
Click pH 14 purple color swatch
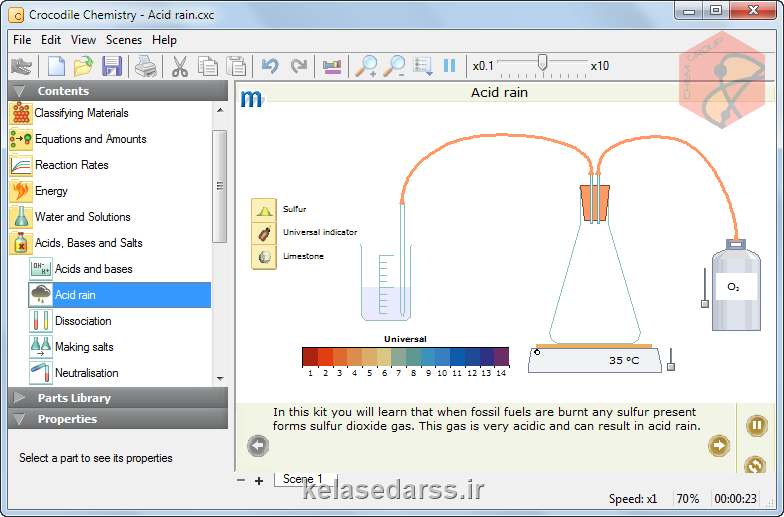click(x=502, y=357)
